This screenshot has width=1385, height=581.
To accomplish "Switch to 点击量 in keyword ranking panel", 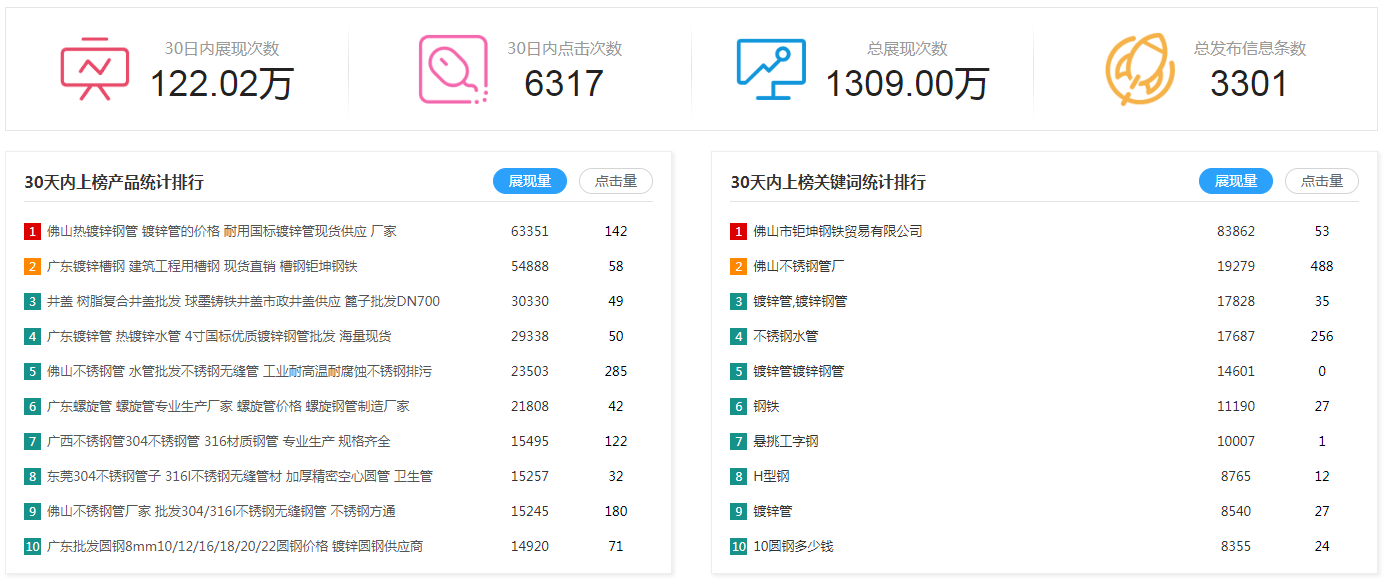I will (x=1322, y=181).
